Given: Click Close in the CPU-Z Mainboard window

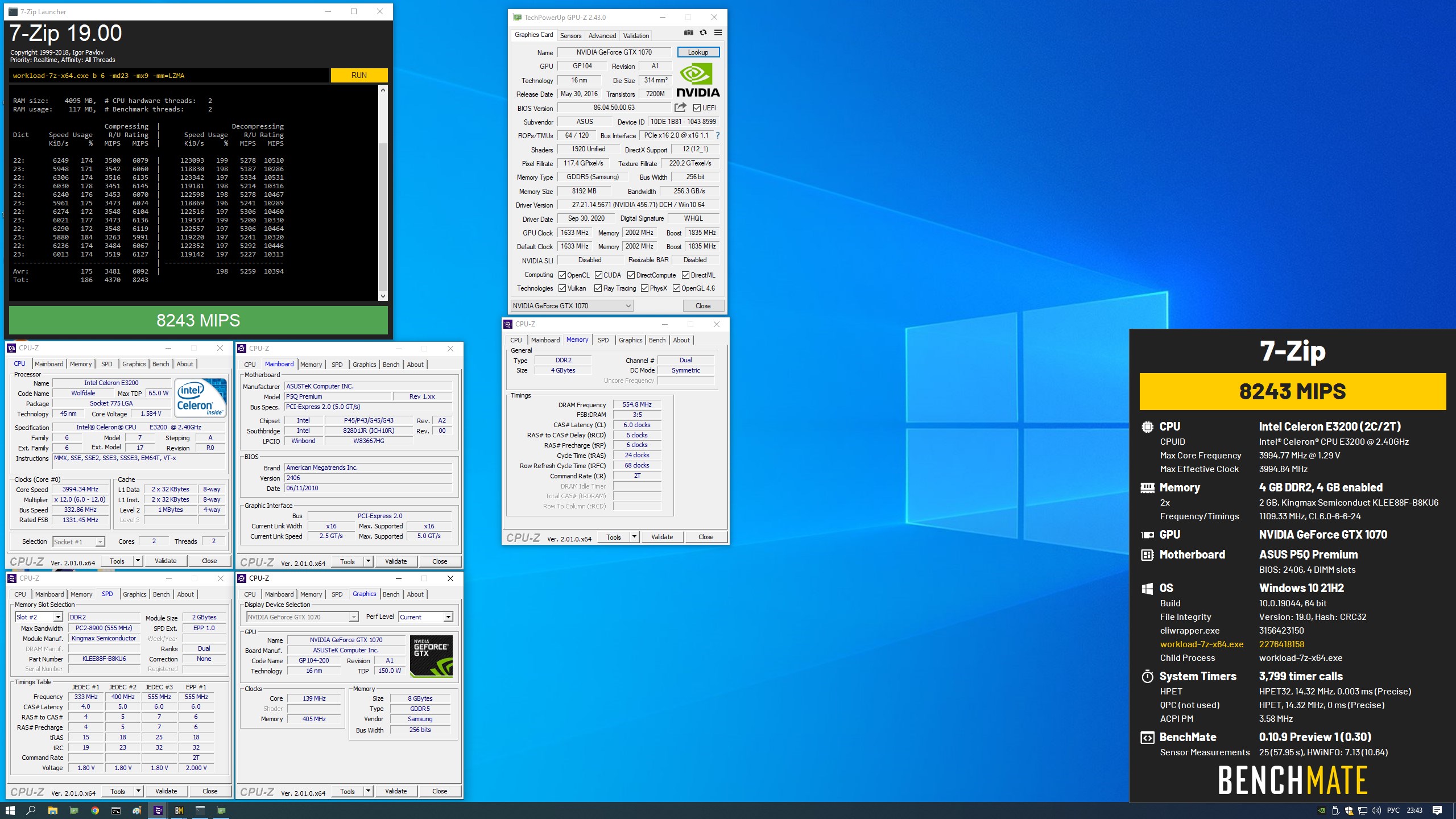Looking at the screenshot, I should [440, 561].
